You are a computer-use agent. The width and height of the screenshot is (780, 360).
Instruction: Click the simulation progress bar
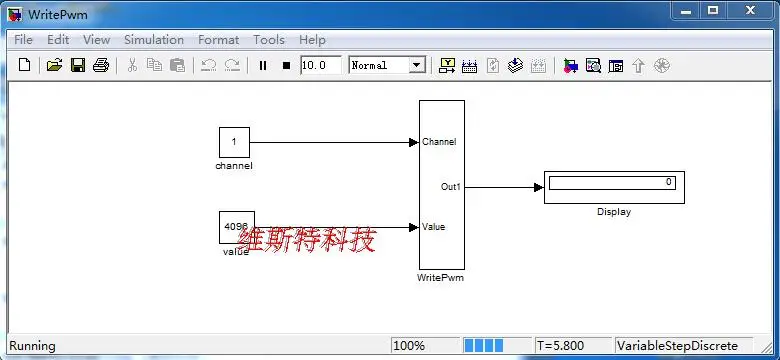(496, 346)
